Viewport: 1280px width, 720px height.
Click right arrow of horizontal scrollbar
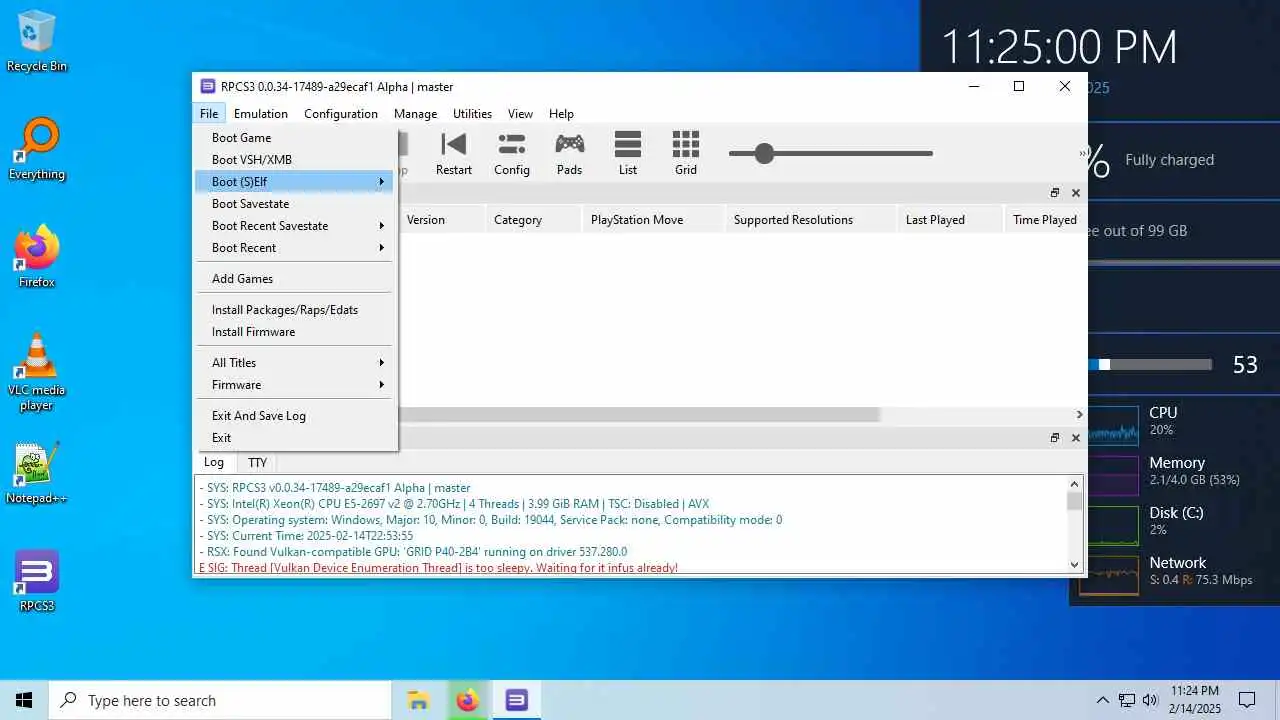1079,414
